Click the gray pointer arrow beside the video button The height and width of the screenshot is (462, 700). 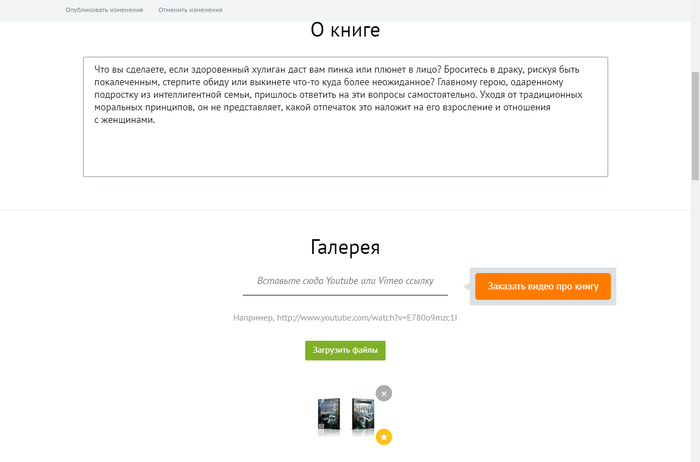467,287
